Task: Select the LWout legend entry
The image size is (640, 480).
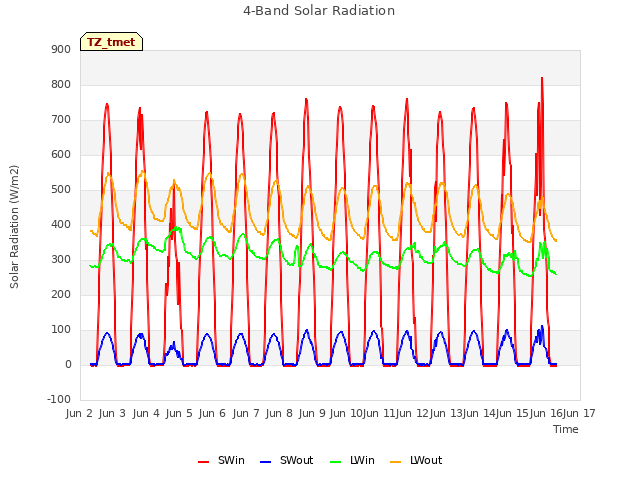Action: (416, 460)
